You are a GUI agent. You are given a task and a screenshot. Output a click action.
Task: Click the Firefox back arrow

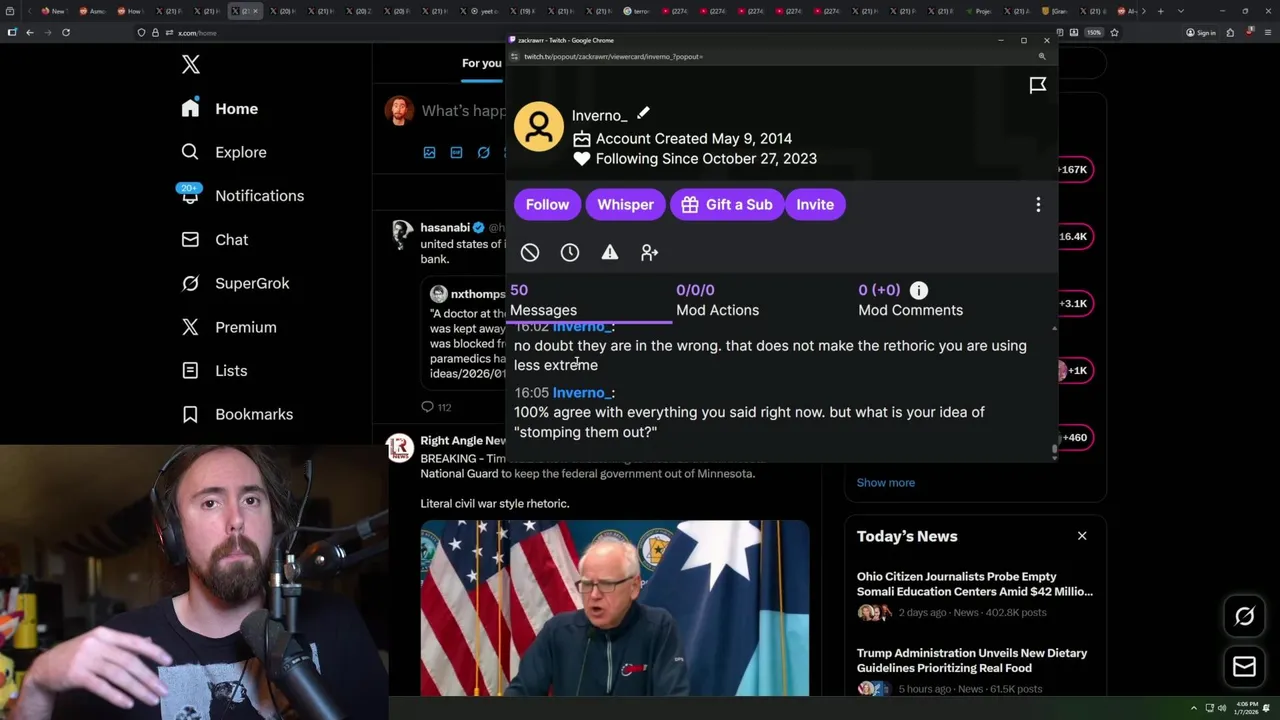point(30,33)
